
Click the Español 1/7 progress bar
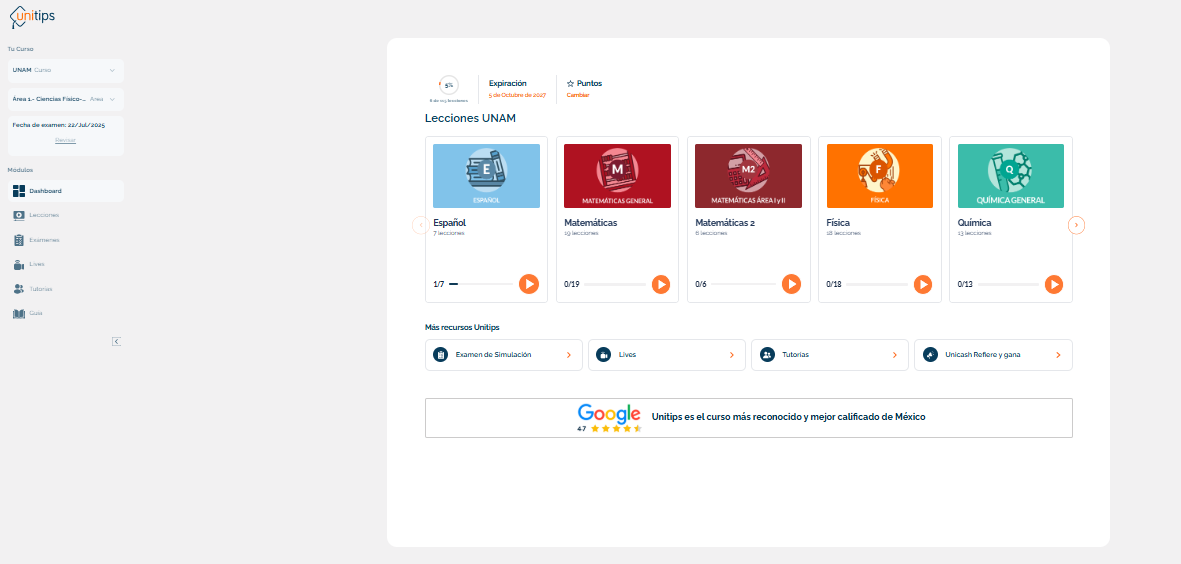pyautogui.click(x=481, y=285)
